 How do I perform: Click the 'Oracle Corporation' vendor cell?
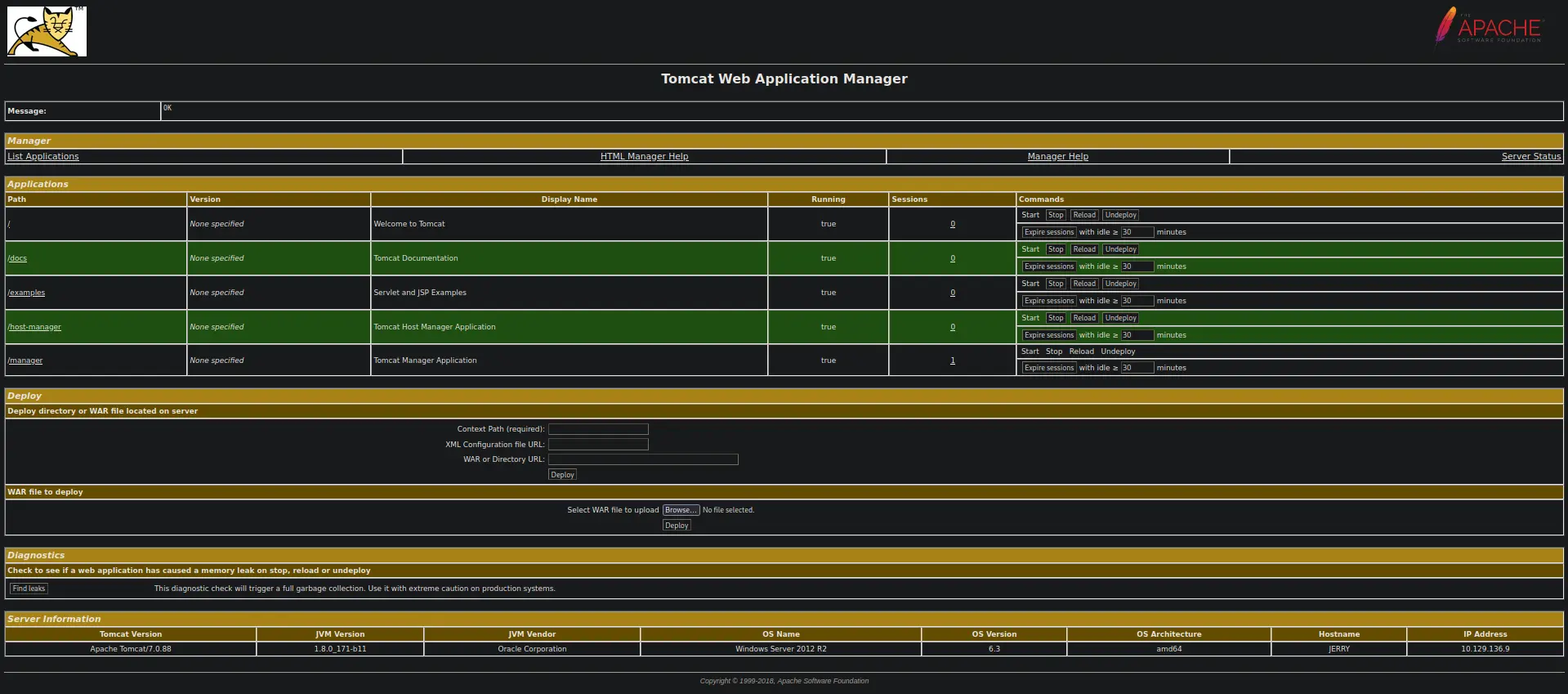click(532, 649)
